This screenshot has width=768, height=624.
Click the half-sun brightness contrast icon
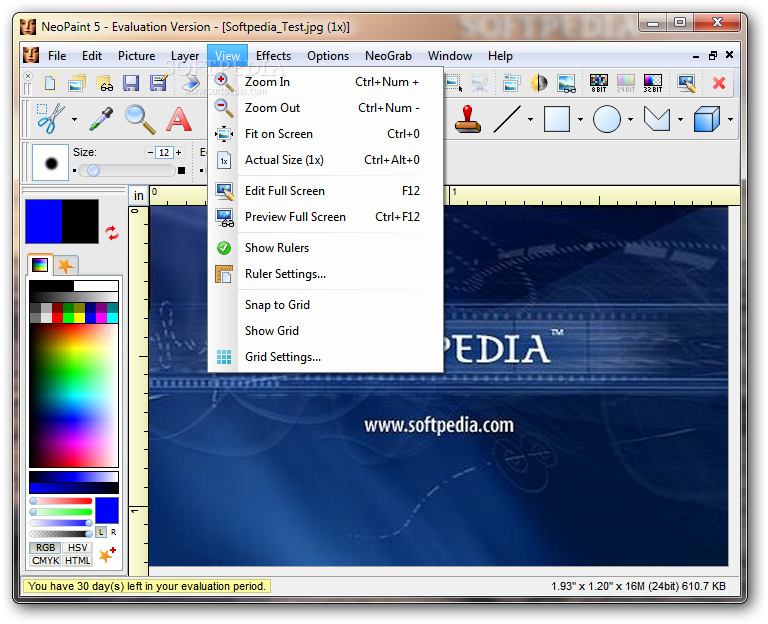pyautogui.click(x=538, y=83)
